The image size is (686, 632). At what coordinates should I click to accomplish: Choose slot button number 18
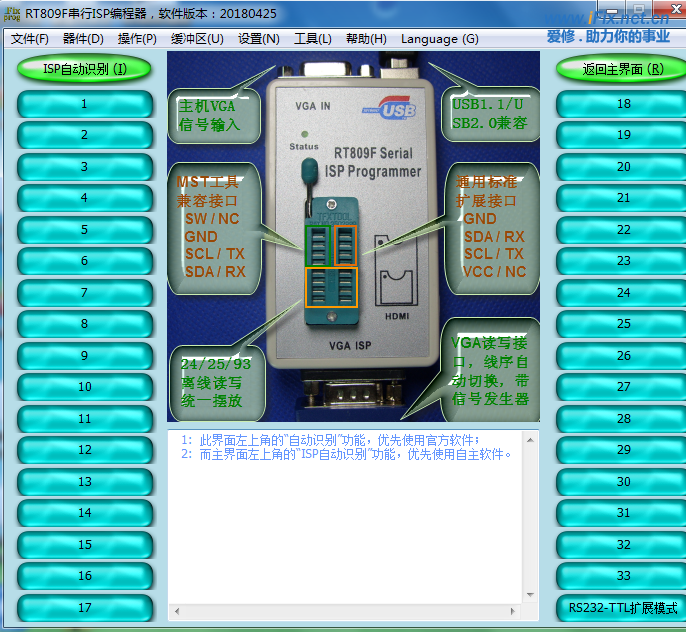tap(623, 104)
